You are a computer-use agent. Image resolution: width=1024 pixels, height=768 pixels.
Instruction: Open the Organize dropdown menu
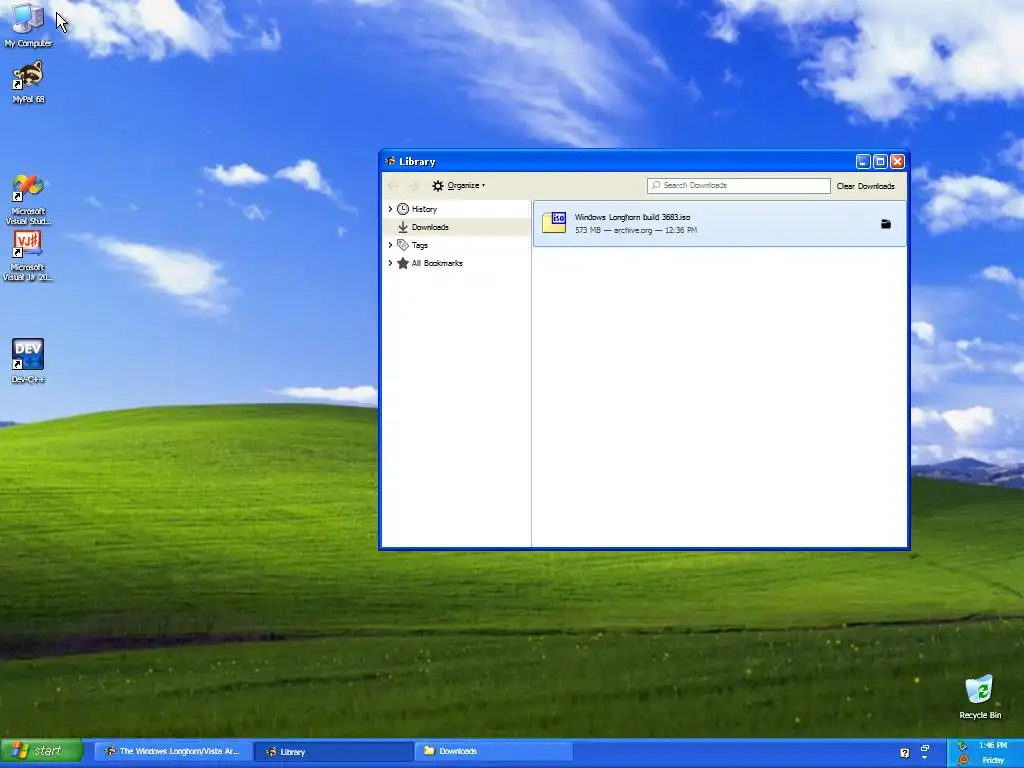tap(459, 185)
